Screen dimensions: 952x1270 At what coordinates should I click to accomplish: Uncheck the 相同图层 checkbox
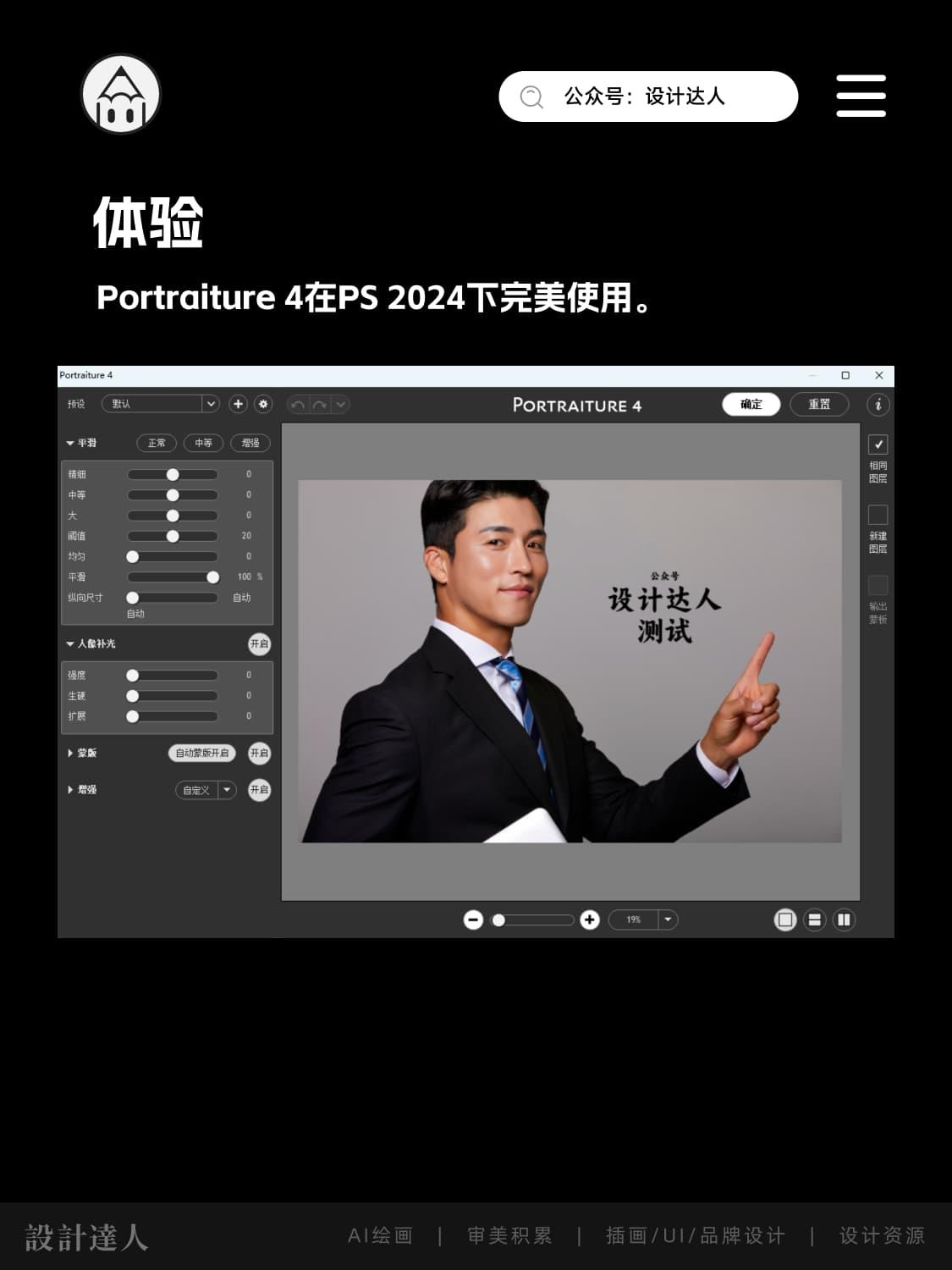(878, 444)
